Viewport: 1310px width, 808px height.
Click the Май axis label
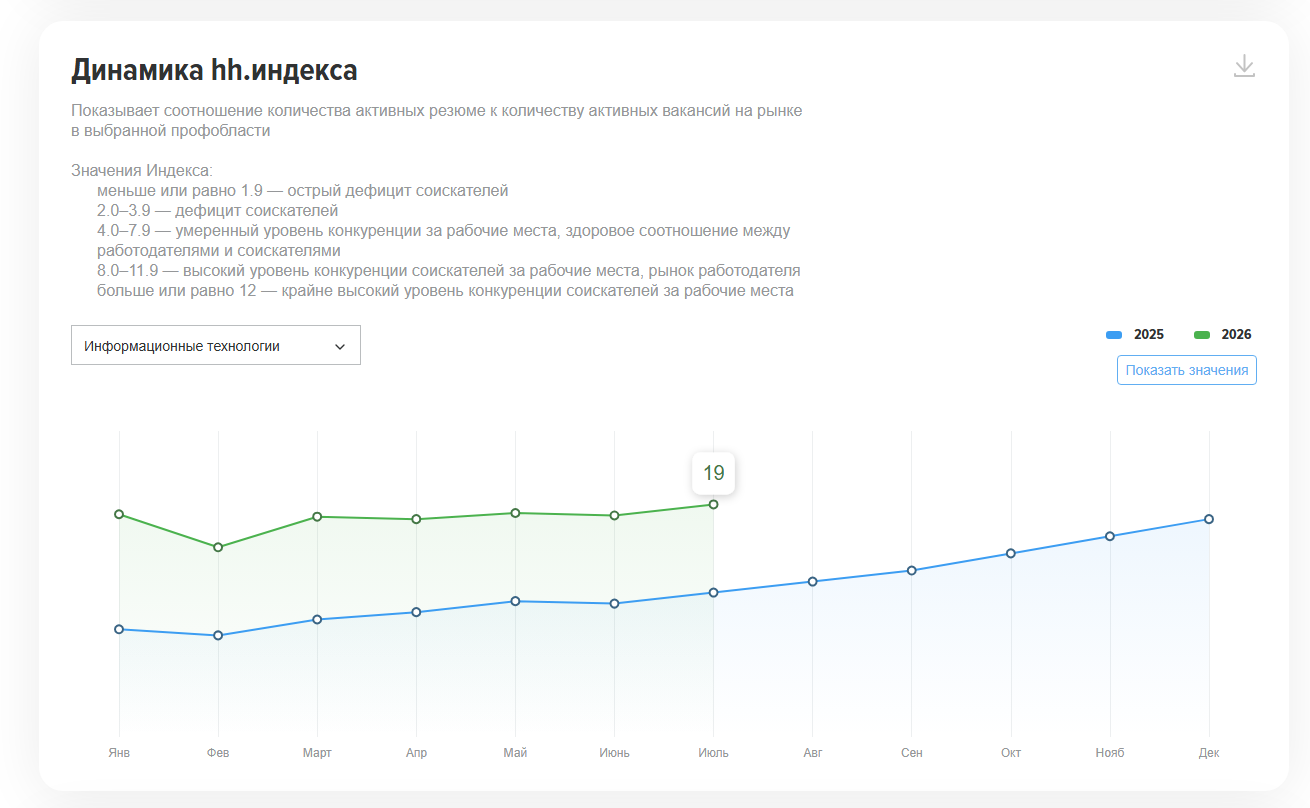point(515,753)
